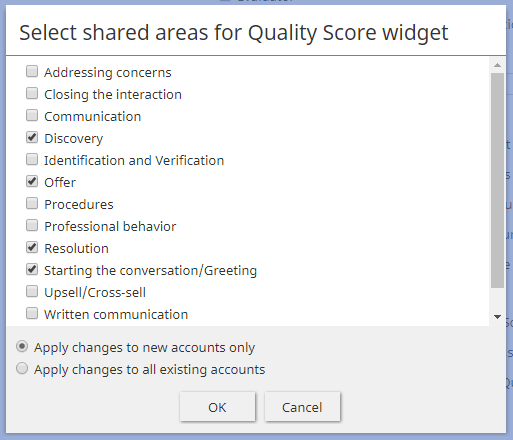Enable Professional behavior area

[x=32, y=225]
